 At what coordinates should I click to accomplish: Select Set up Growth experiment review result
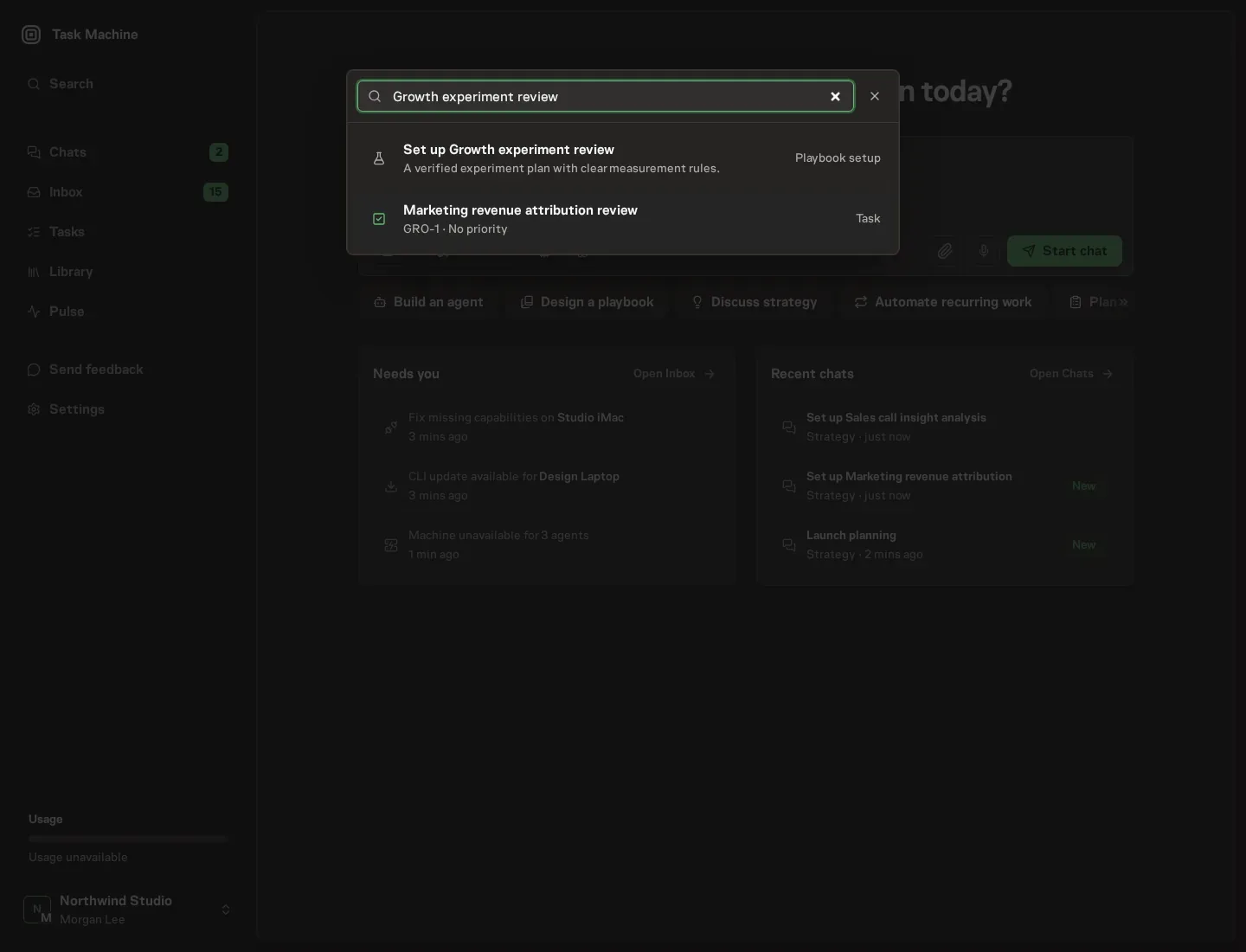click(623, 158)
